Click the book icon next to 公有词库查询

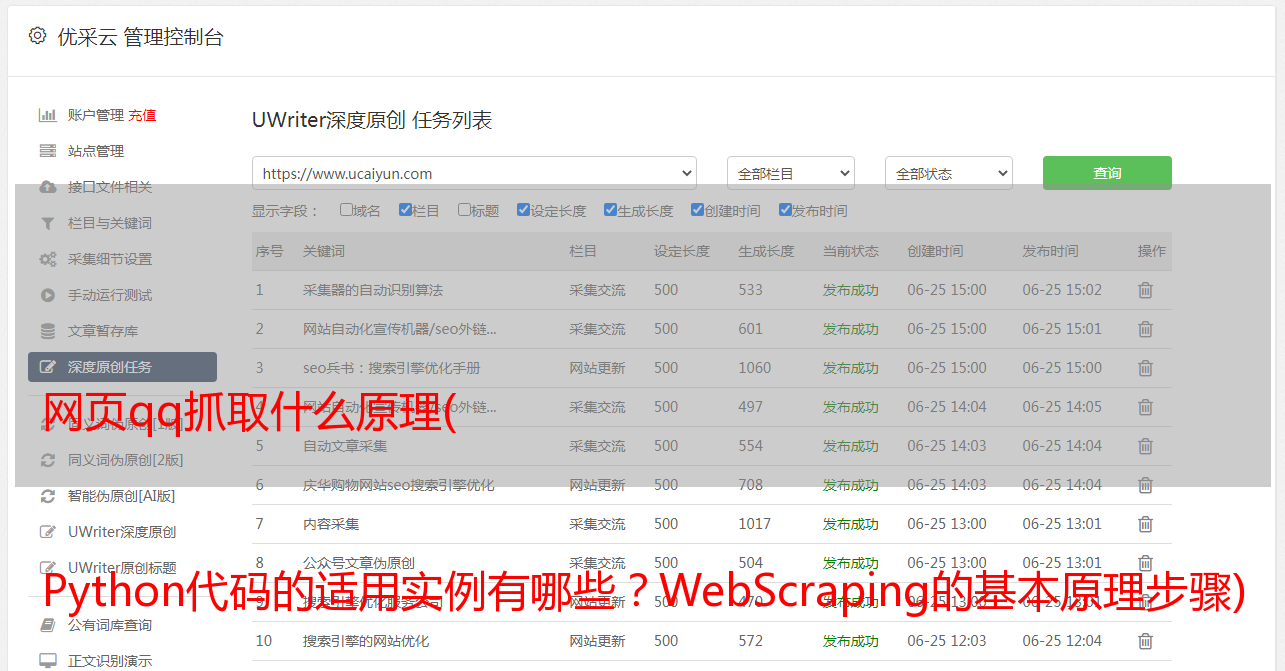(x=47, y=625)
